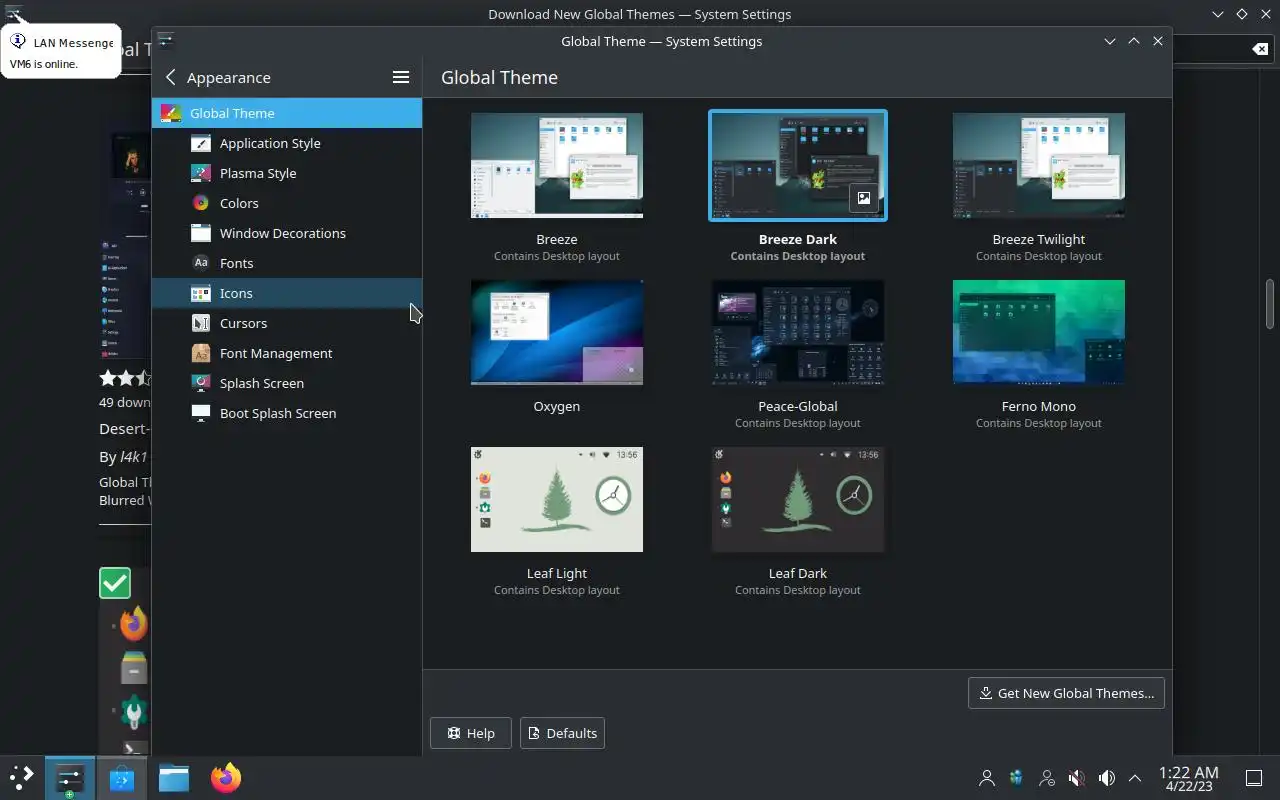Click the muted audio tray icon
The width and height of the screenshot is (1280, 800).
1077,778
